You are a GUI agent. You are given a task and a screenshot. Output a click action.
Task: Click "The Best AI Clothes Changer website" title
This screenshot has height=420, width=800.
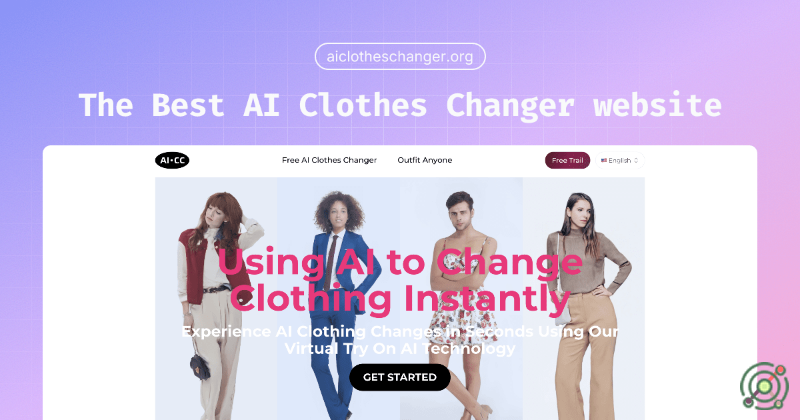click(400, 105)
